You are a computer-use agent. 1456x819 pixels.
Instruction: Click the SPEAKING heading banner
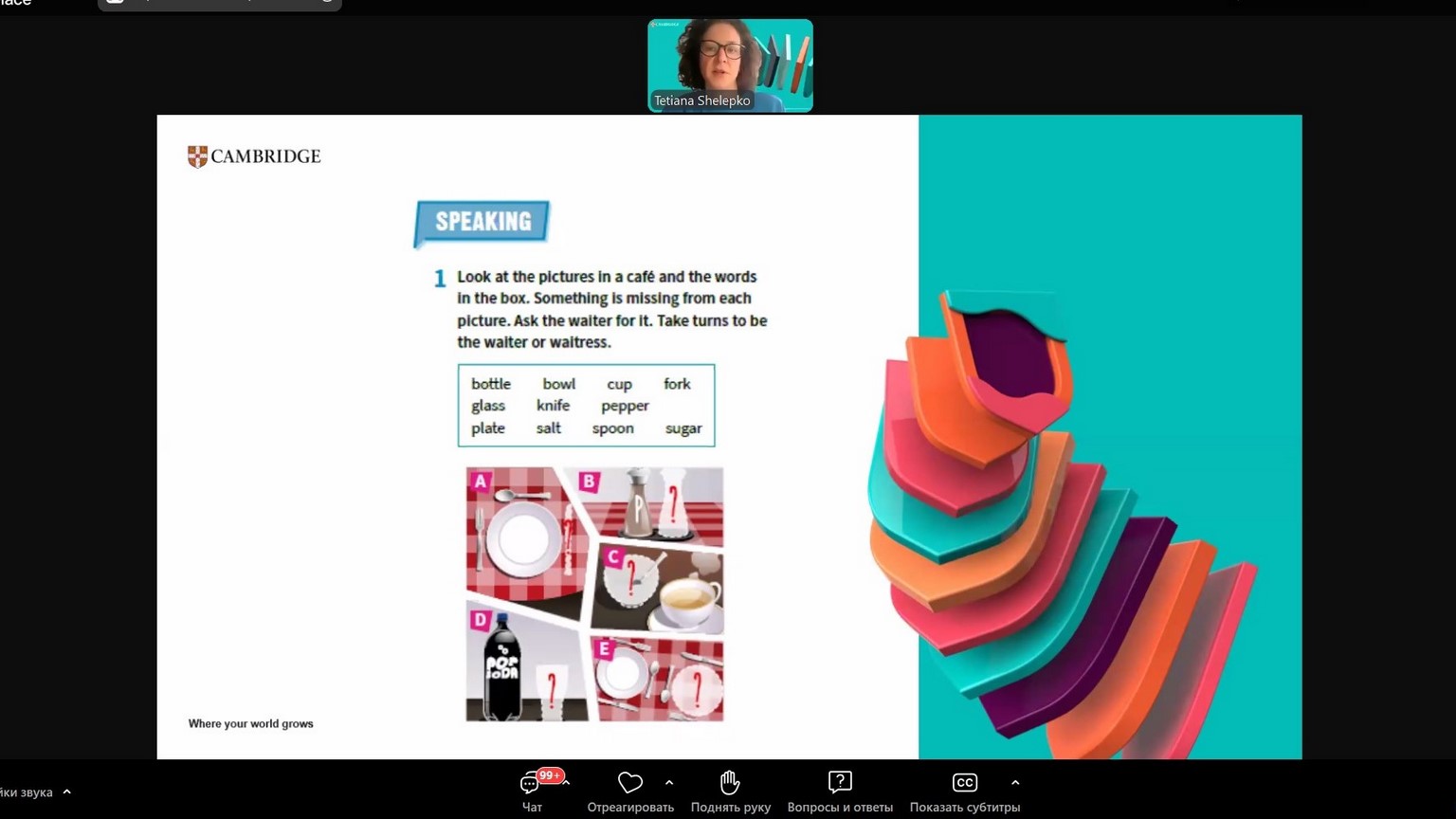(482, 222)
